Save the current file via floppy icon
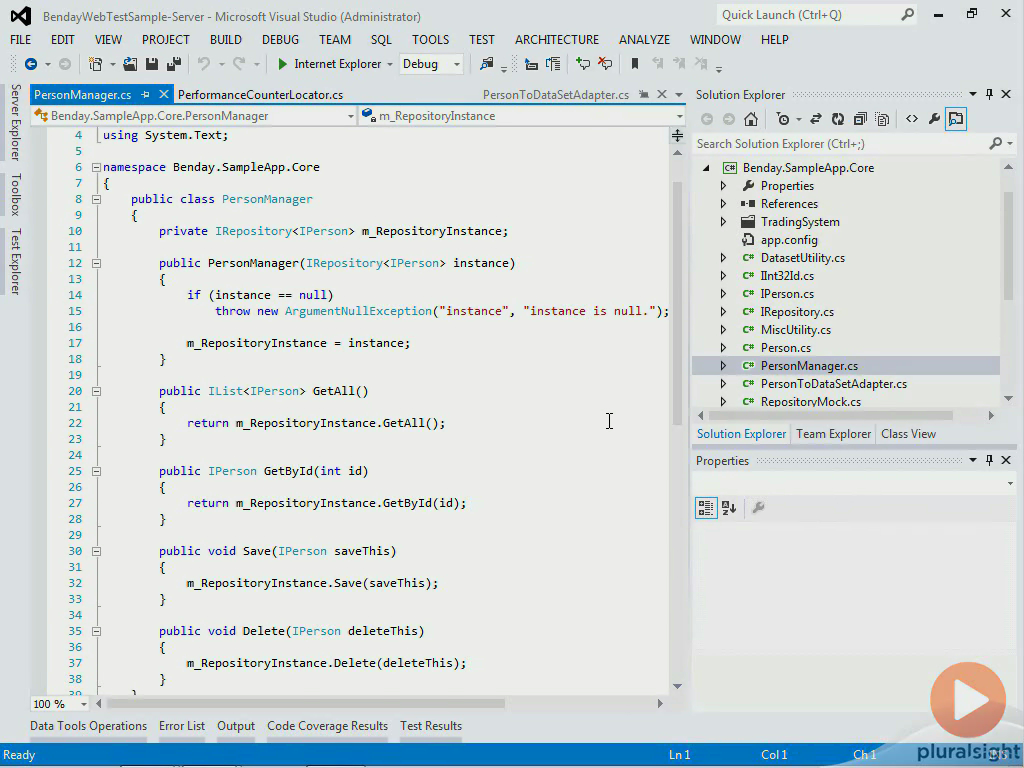The height and width of the screenshot is (768, 1024). (x=152, y=64)
